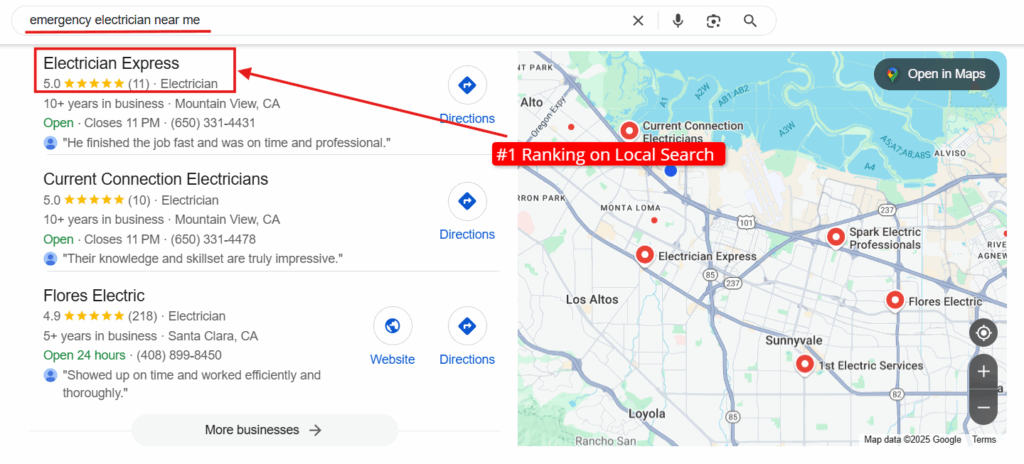Viewport: 1024px width, 464px height.
Task: Open the map Terms link
Action: [984, 439]
